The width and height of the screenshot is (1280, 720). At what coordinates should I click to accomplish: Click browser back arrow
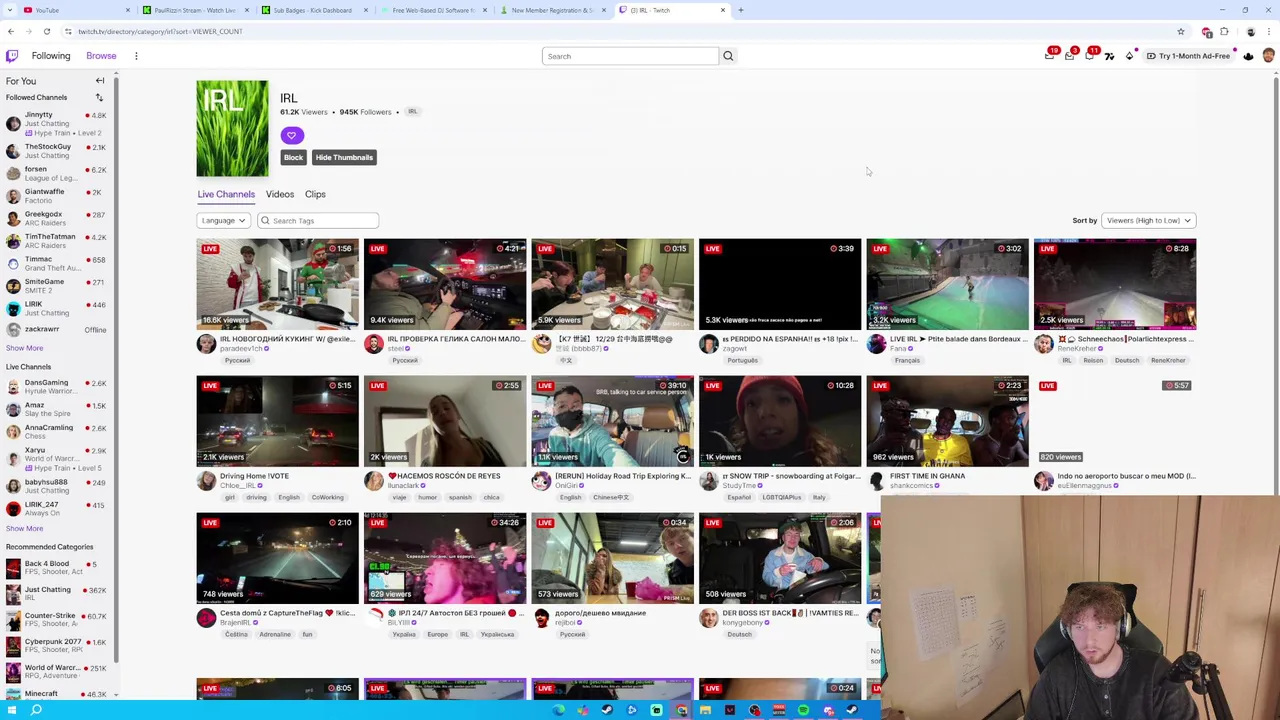(11, 31)
